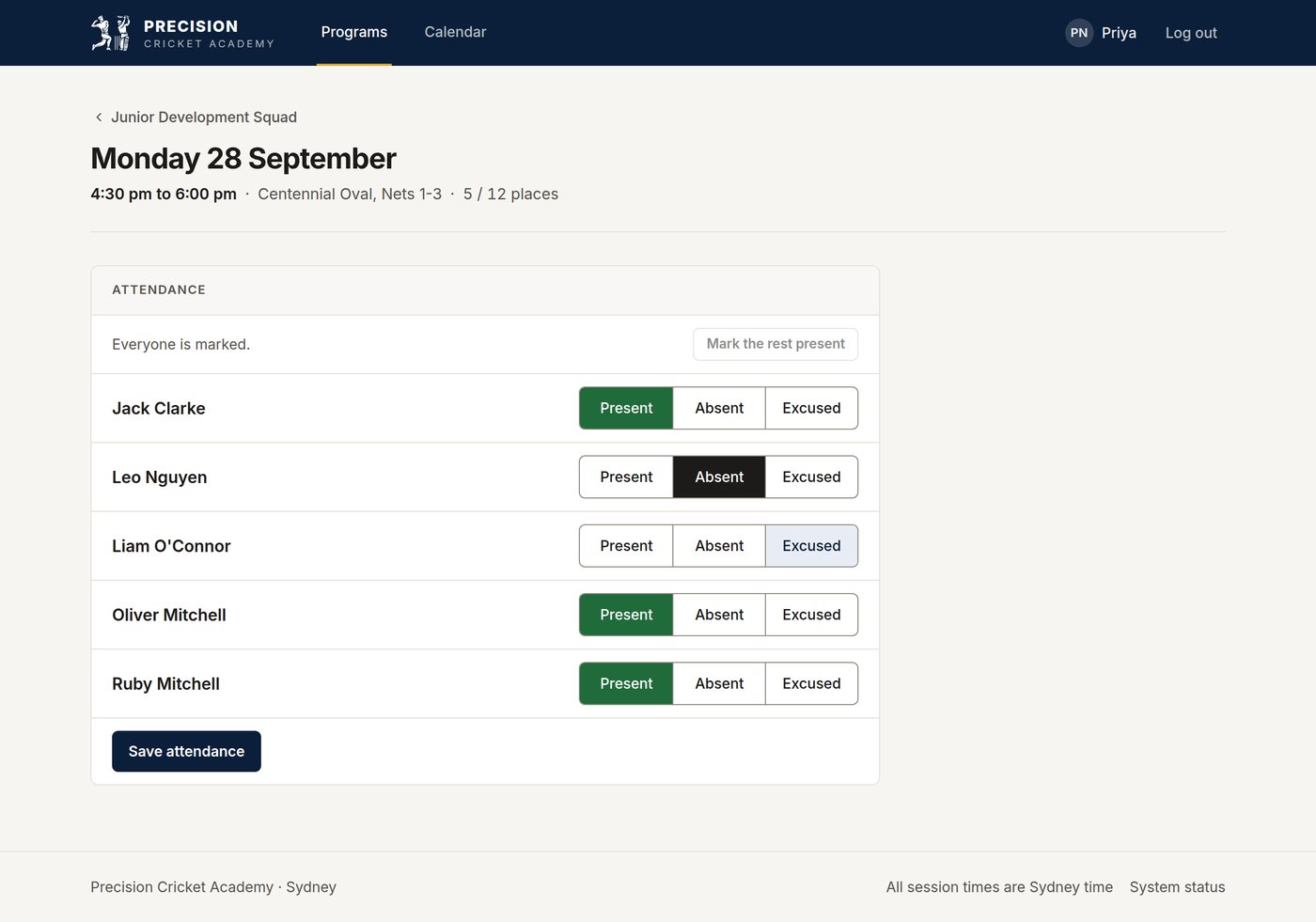Select Absent for Oliver Mitchell
The height and width of the screenshot is (922, 1316).
click(x=719, y=615)
